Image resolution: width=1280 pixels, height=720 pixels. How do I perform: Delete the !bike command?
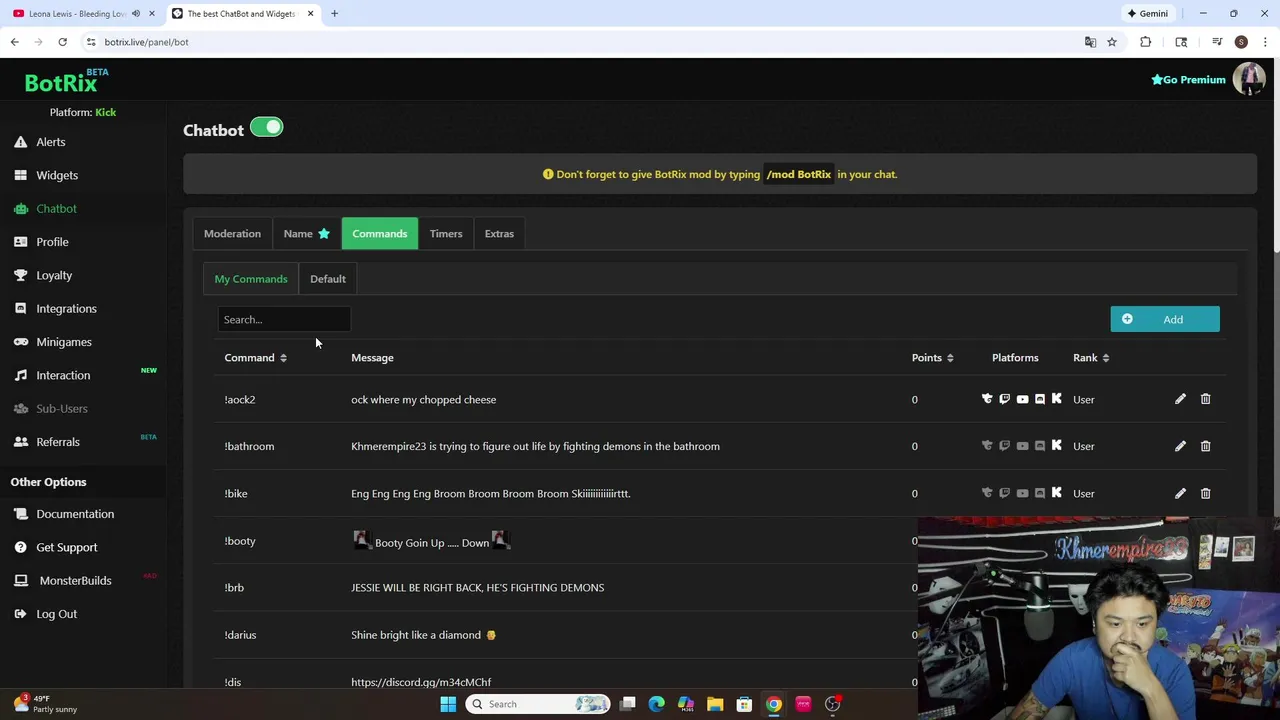(1205, 493)
